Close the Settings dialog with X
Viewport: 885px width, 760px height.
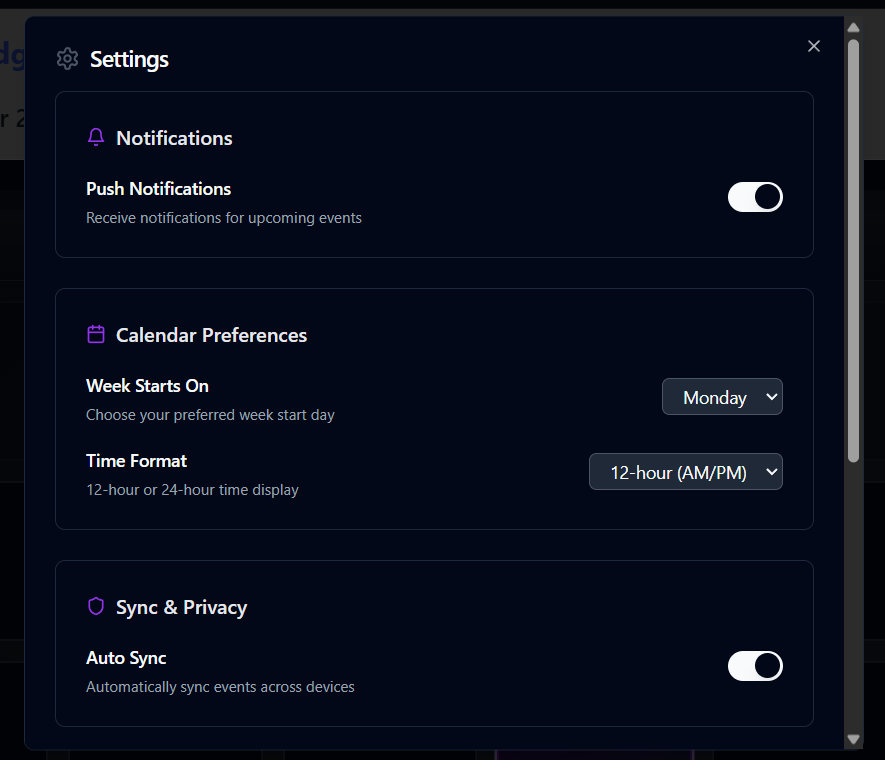coord(813,46)
